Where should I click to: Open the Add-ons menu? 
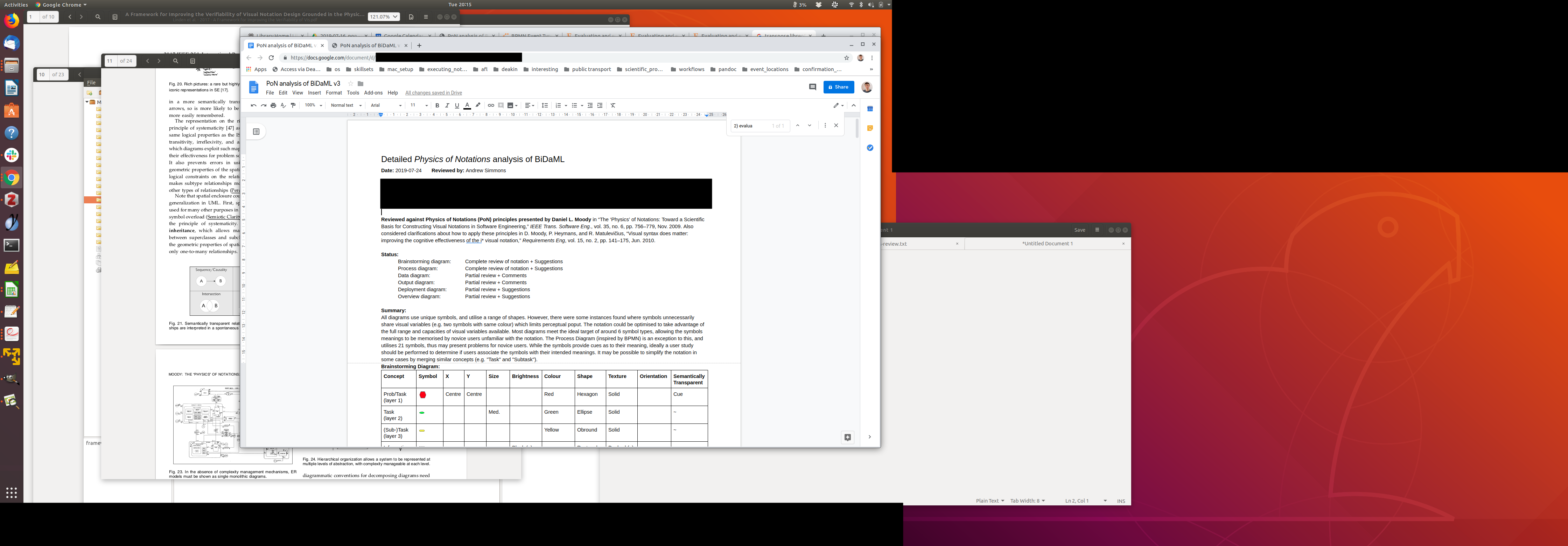pos(373,93)
